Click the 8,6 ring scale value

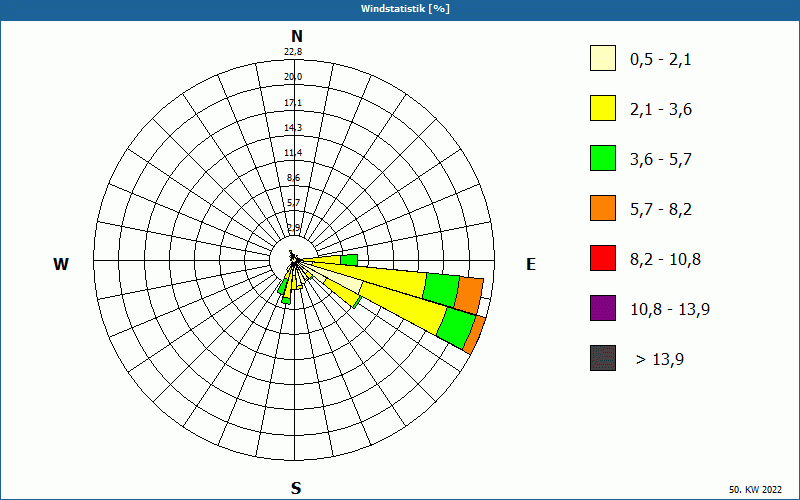click(x=293, y=178)
